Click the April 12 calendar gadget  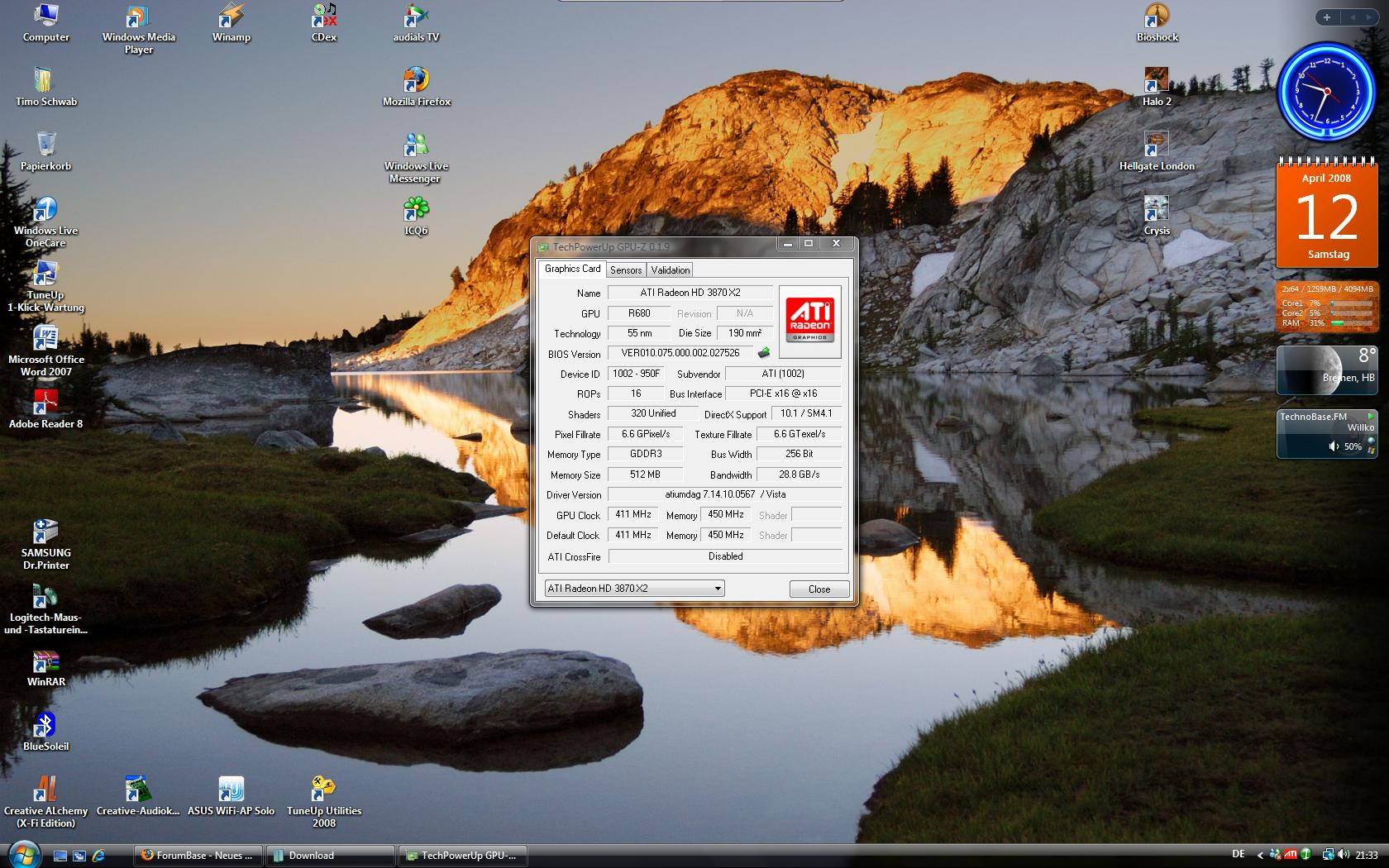click(1327, 213)
